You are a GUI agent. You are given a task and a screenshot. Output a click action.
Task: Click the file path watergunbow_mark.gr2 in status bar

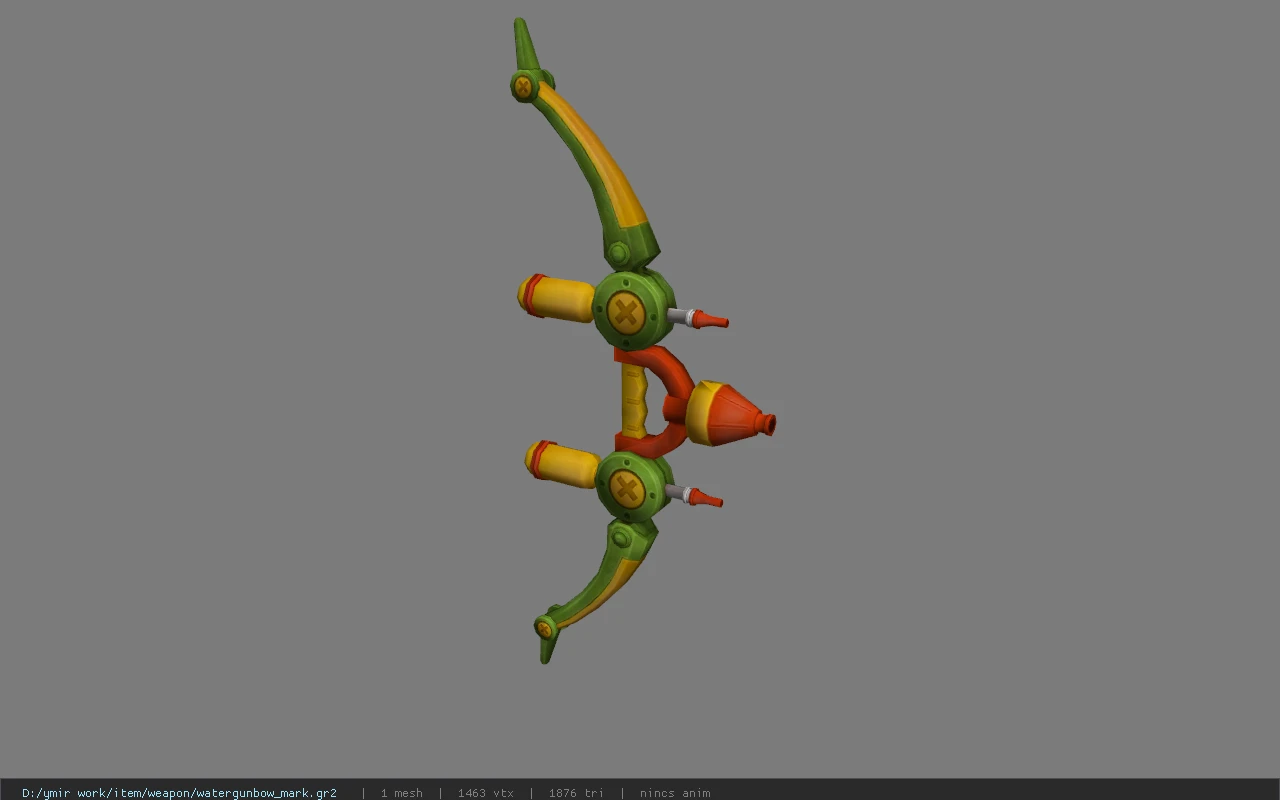[x=179, y=793]
